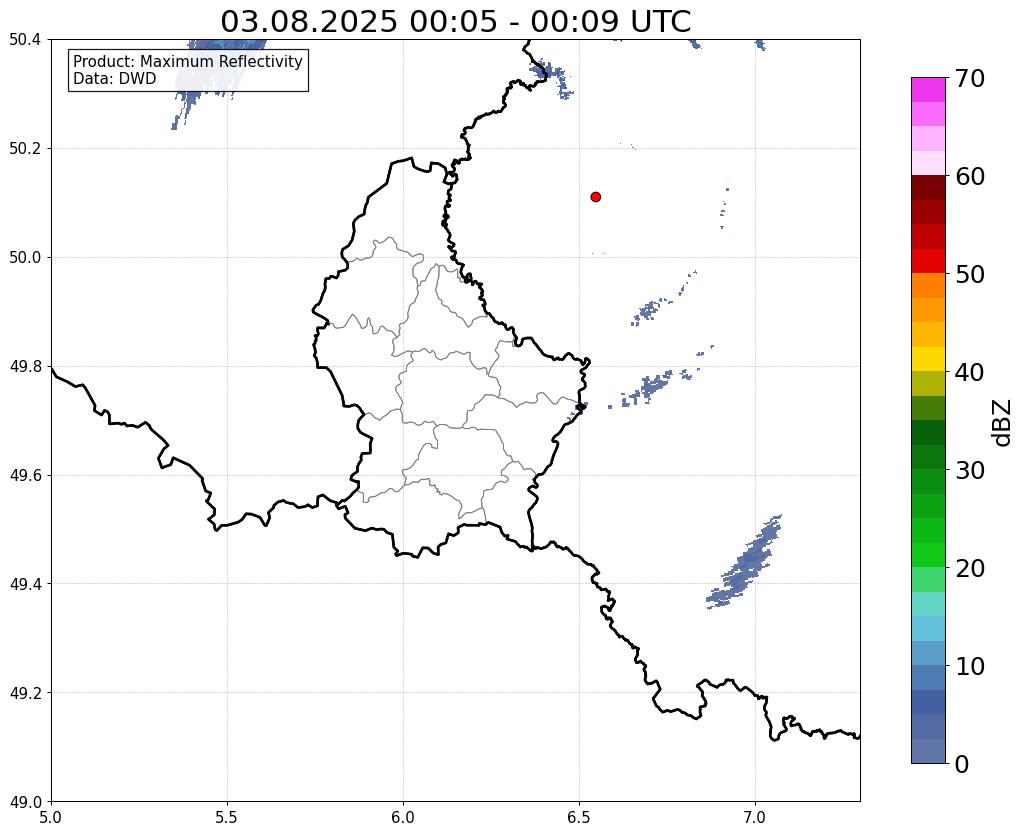Image resolution: width=1023 pixels, height=834 pixels.
Task: Pick the darkest maroon colorbar segment below 60
Action: coord(928,188)
